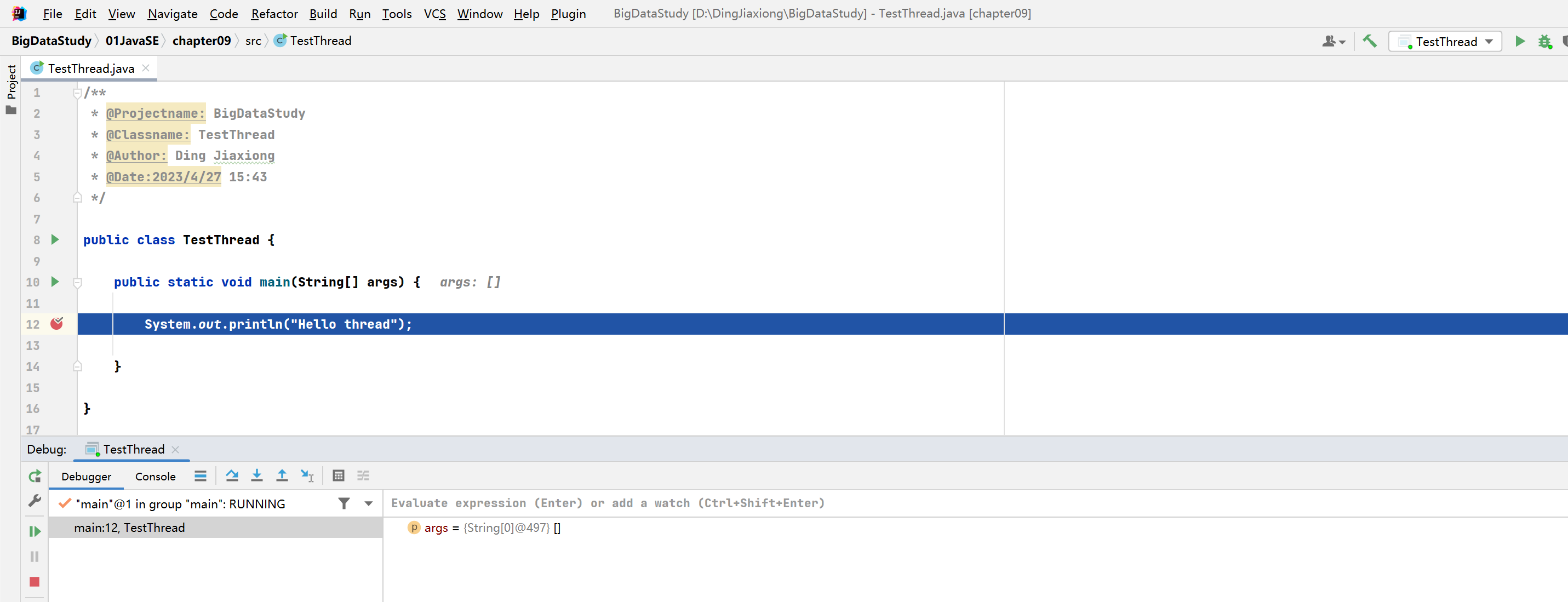Run TestThread with the green play icon
1568x602 pixels.
tap(1520, 41)
